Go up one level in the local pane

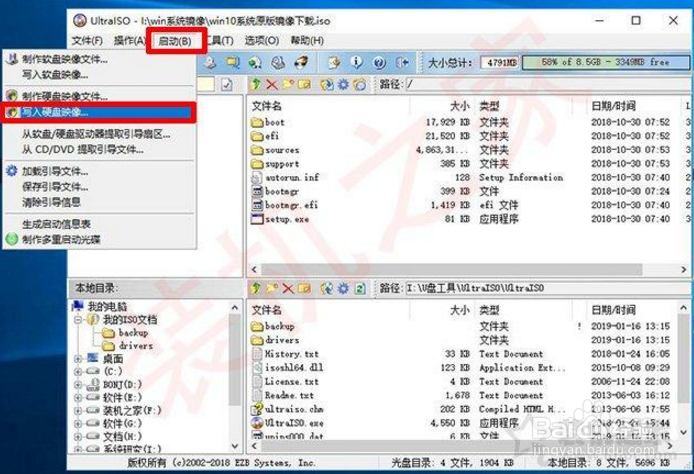click(255, 289)
